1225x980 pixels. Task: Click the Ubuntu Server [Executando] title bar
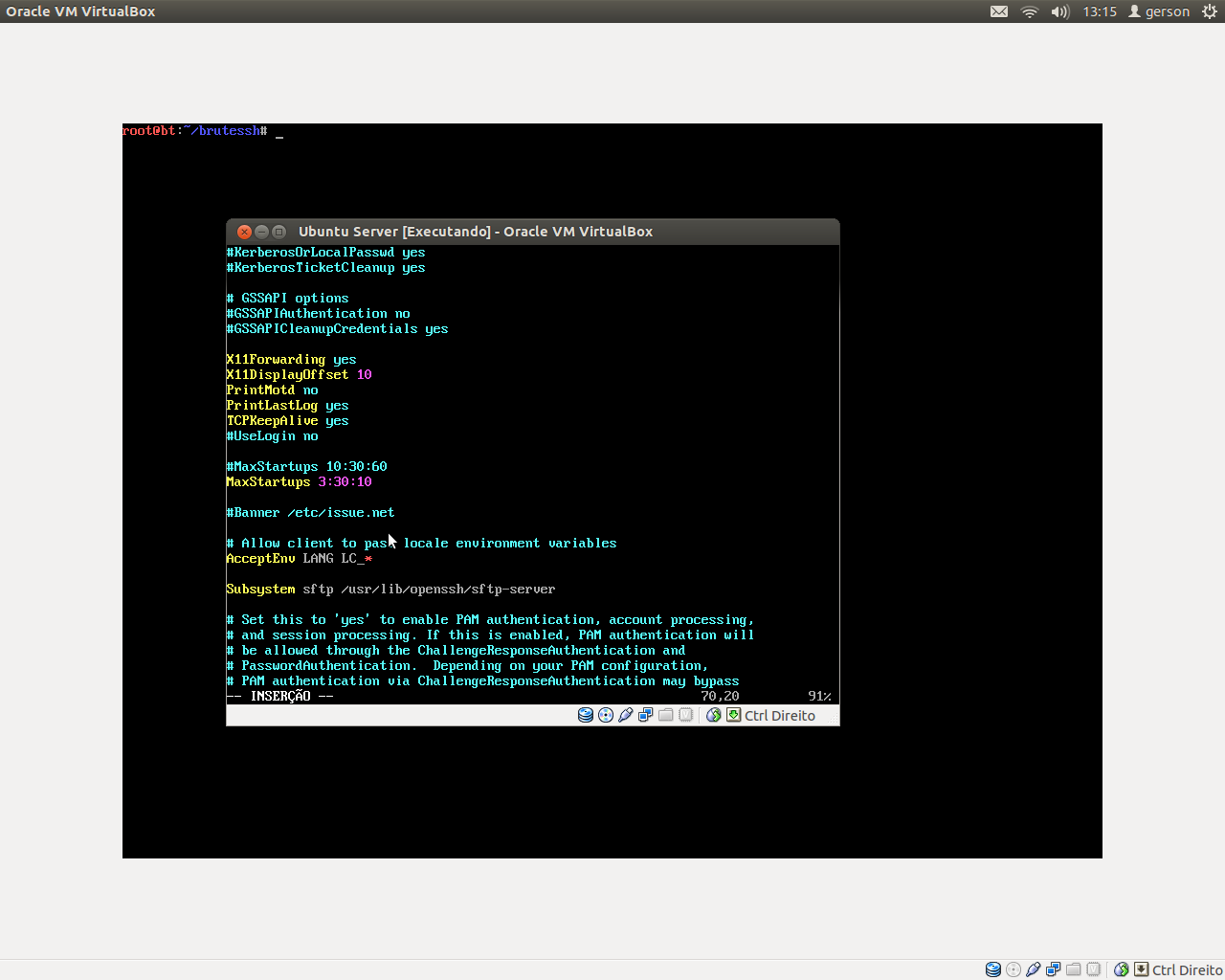(533, 232)
